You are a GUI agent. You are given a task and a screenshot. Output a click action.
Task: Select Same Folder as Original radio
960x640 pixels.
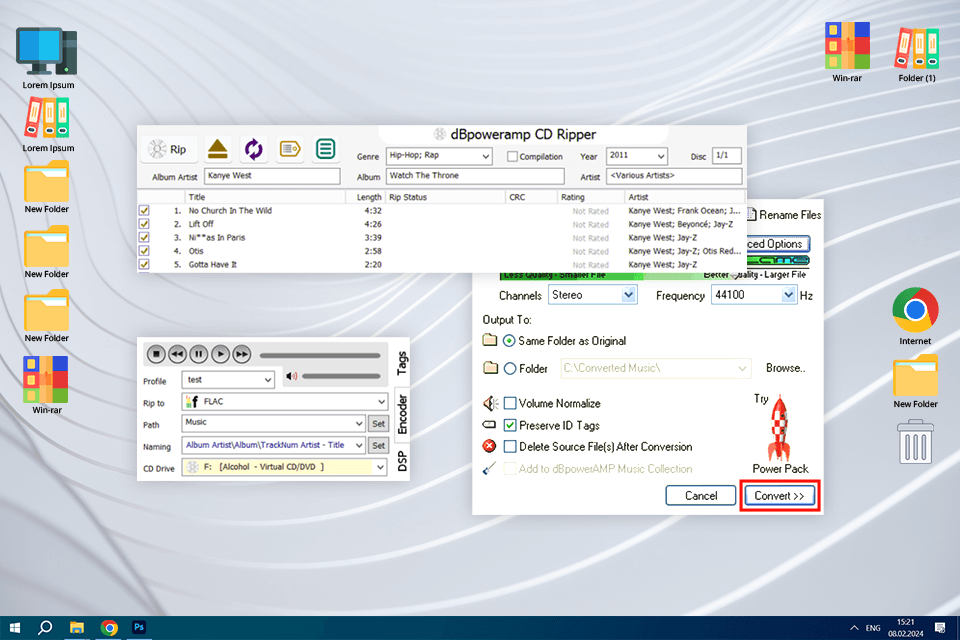tap(509, 341)
